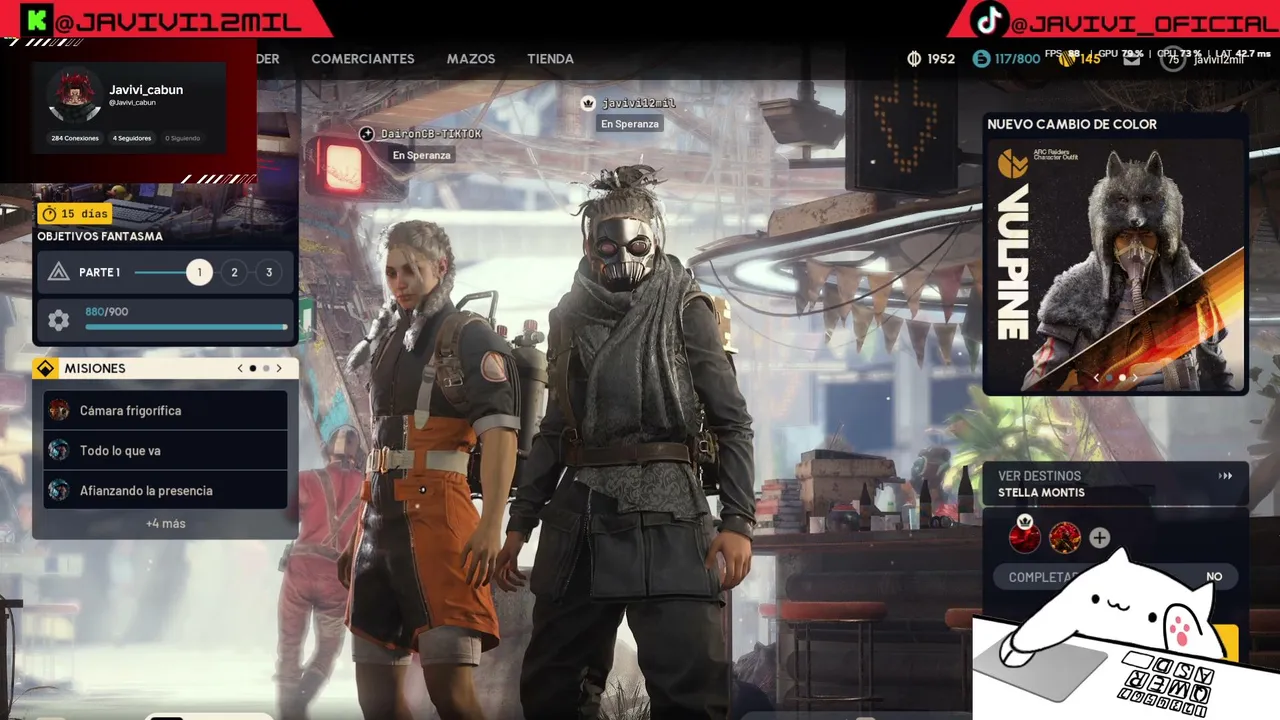The width and height of the screenshot is (1280, 720).
Task: Expand missions list with +4 más
Action: (165, 523)
